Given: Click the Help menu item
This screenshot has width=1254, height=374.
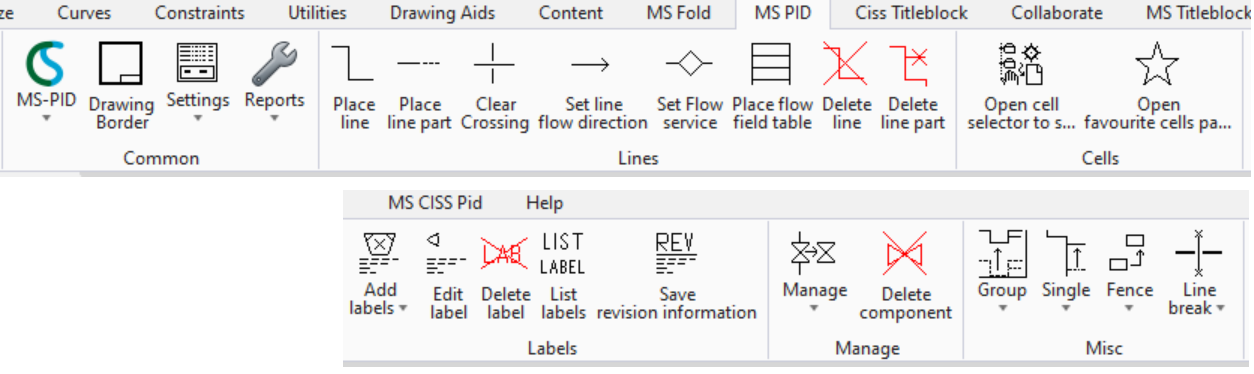Looking at the screenshot, I should [x=545, y=202].
